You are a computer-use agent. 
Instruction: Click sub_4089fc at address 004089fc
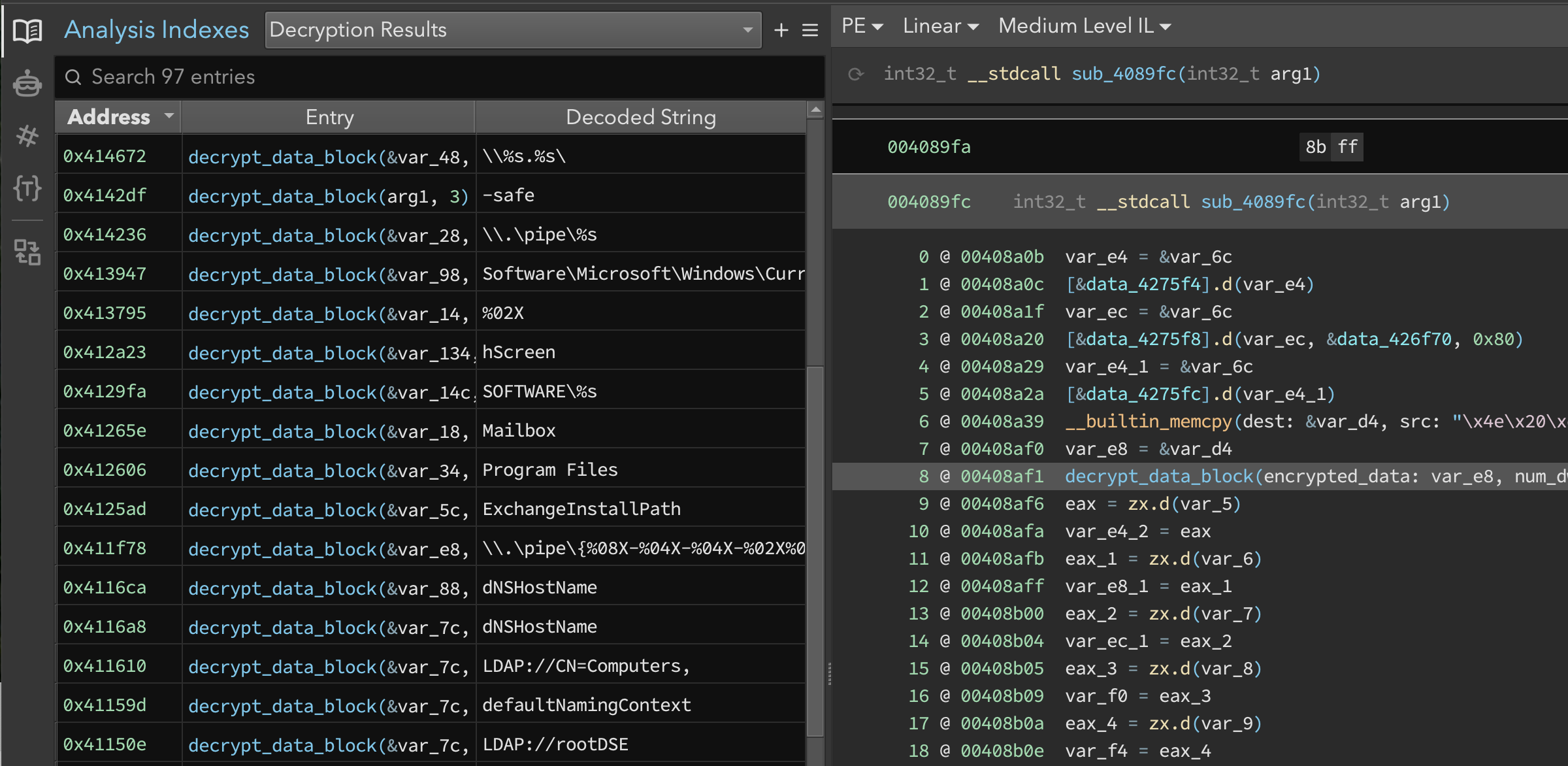(x=1253, y=202)
